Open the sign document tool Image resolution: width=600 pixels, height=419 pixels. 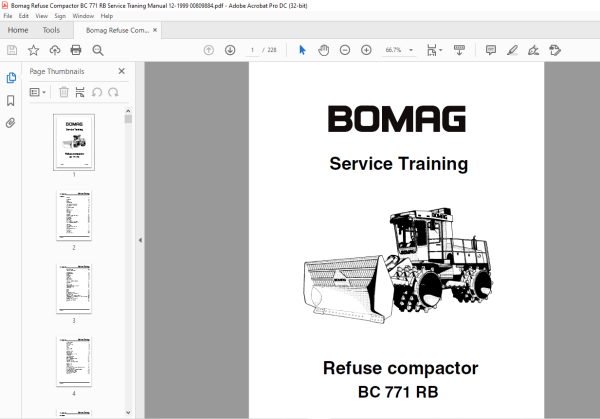coord(533,50)
